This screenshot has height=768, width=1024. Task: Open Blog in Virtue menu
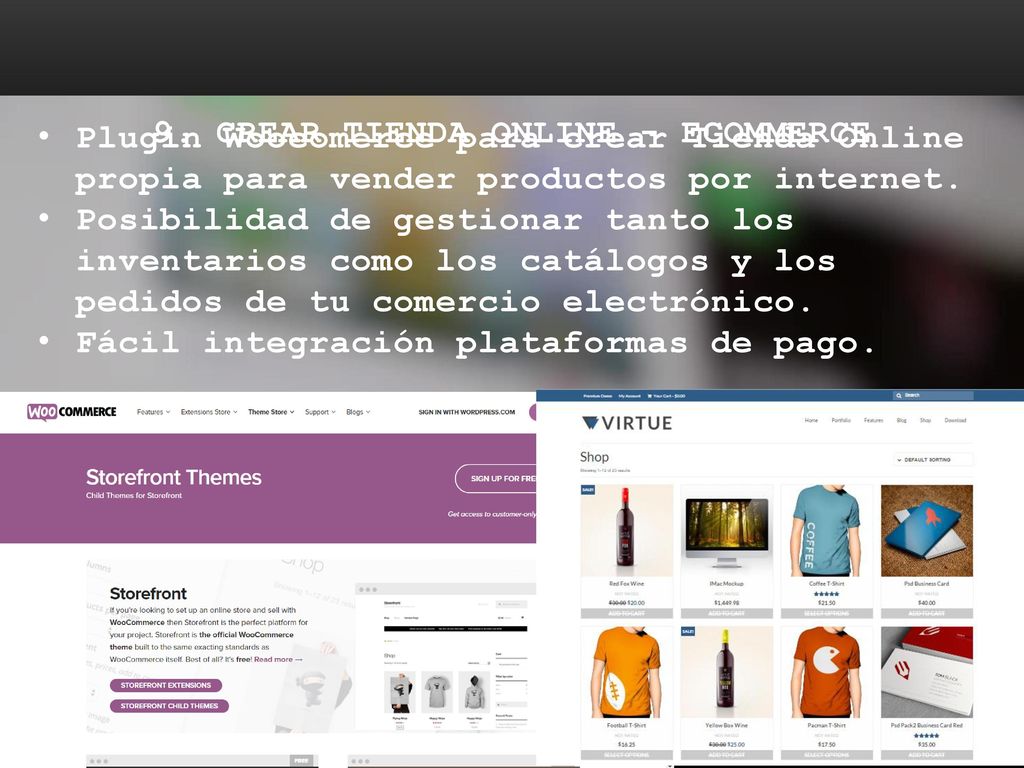[902, 421]
